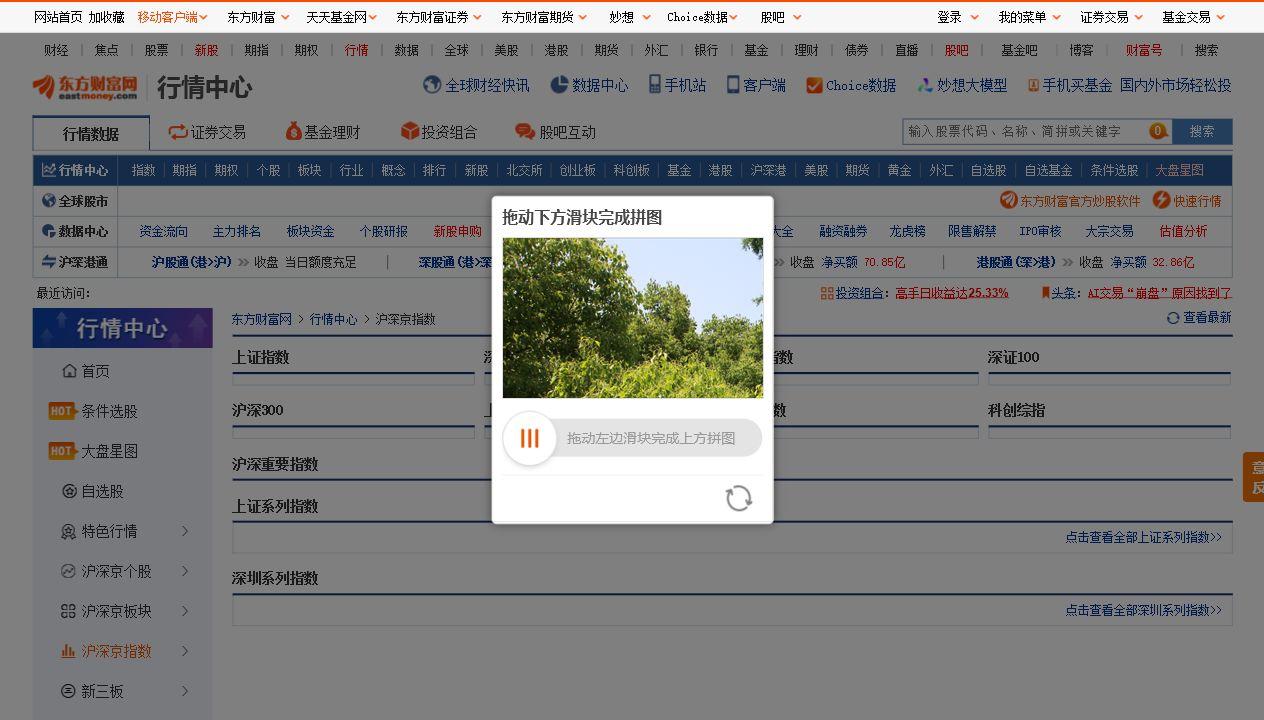
Task: Open 手机买基金 icon
Action: click(1033, 86)
